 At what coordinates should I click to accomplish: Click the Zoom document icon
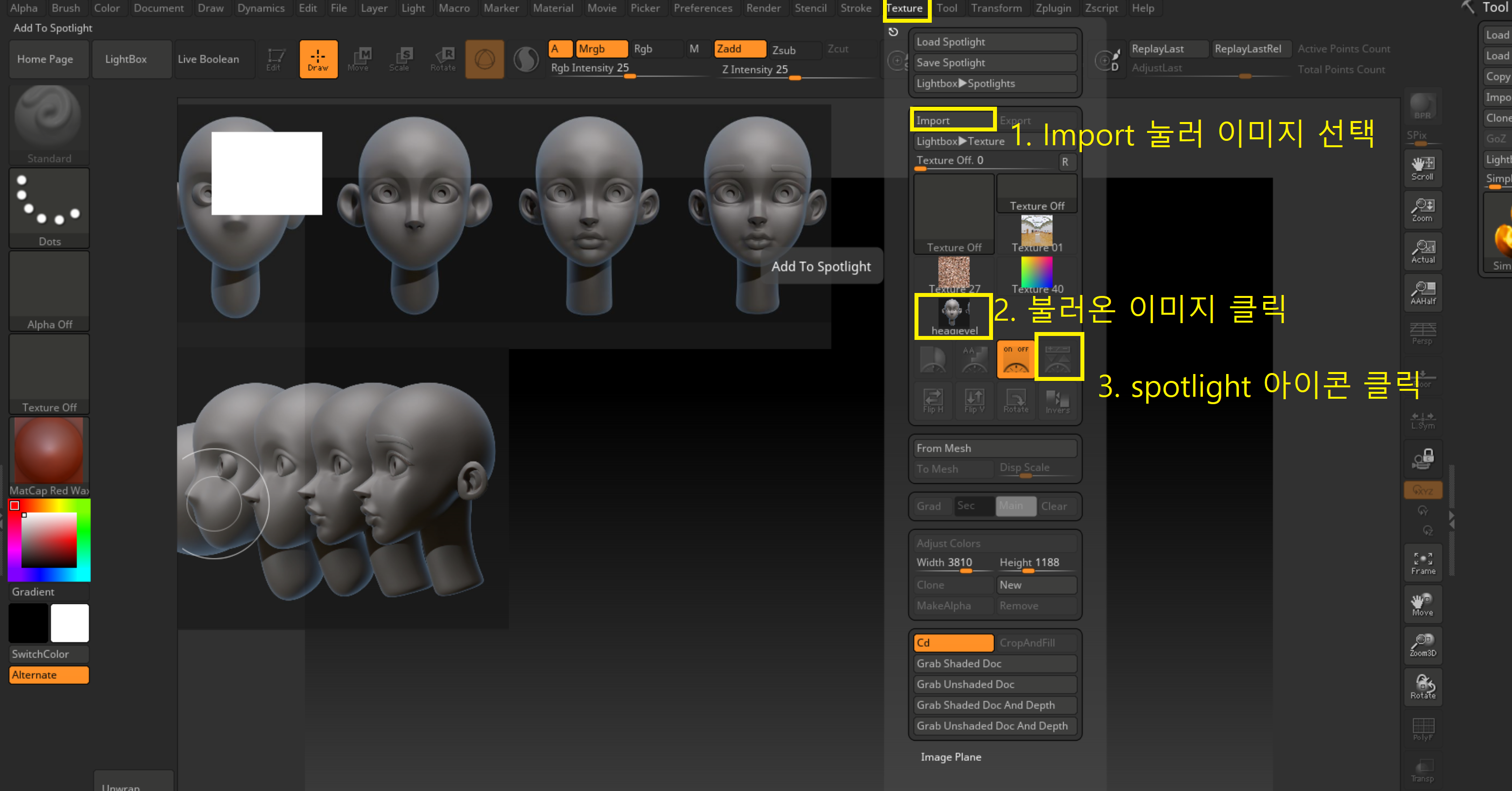click(x=1422, y=209)
